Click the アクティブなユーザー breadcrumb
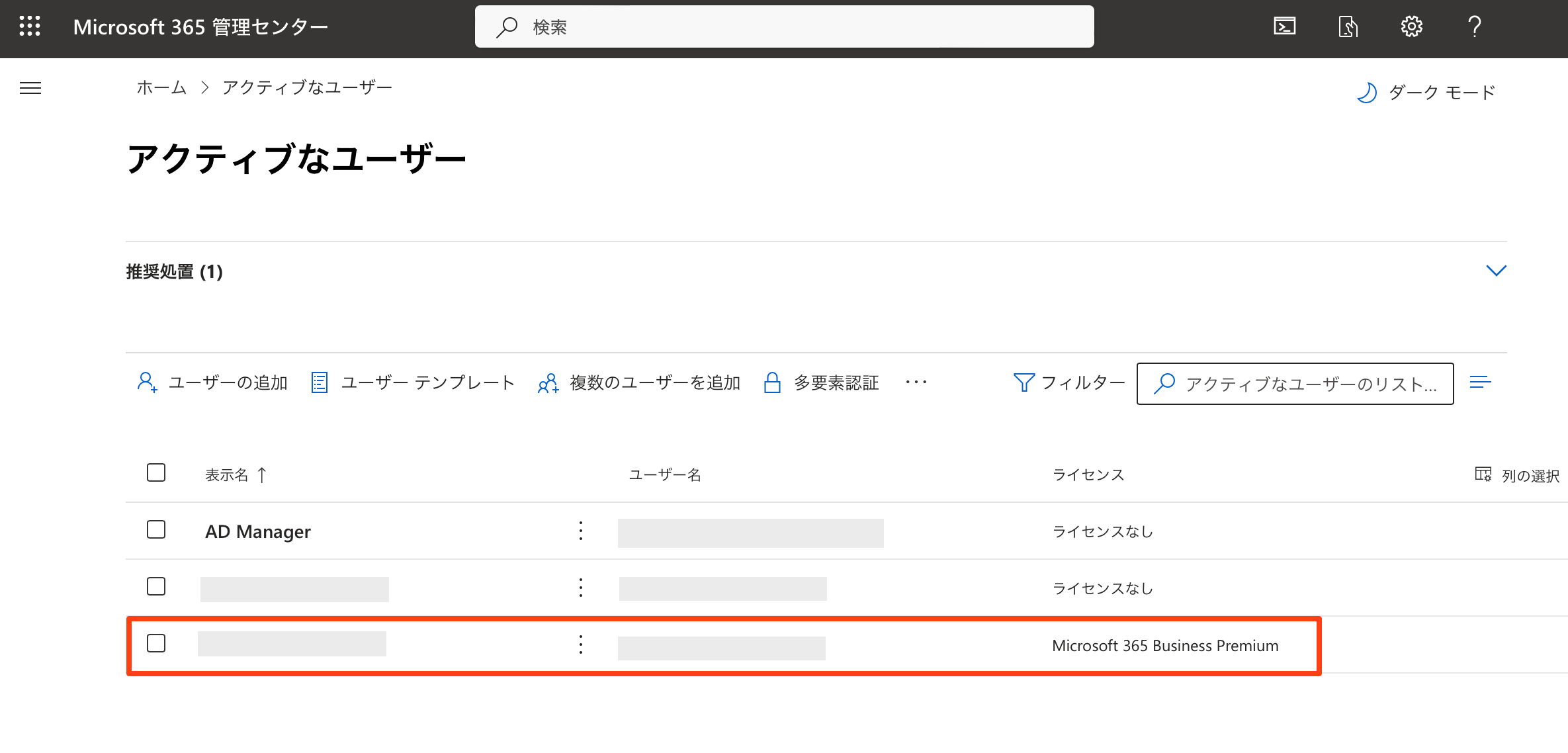The image size is (1568, 753). (308, 87)
